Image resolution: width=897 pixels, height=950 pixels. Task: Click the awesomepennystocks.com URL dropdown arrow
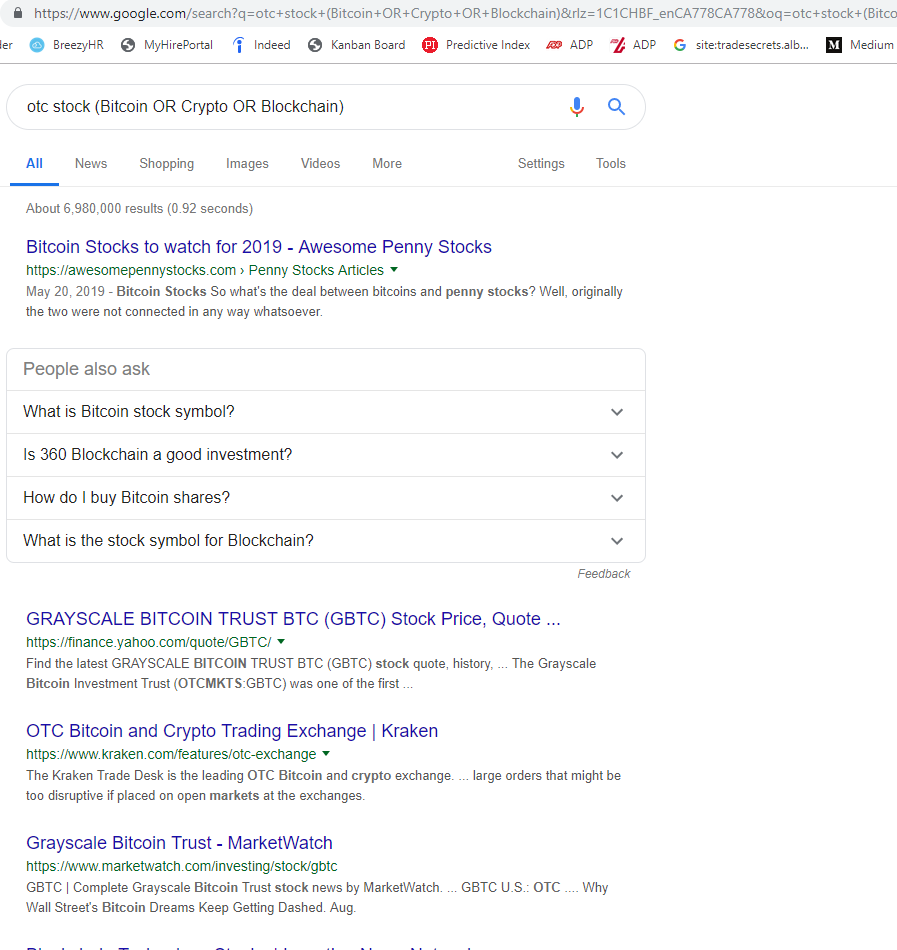(394, 270)
